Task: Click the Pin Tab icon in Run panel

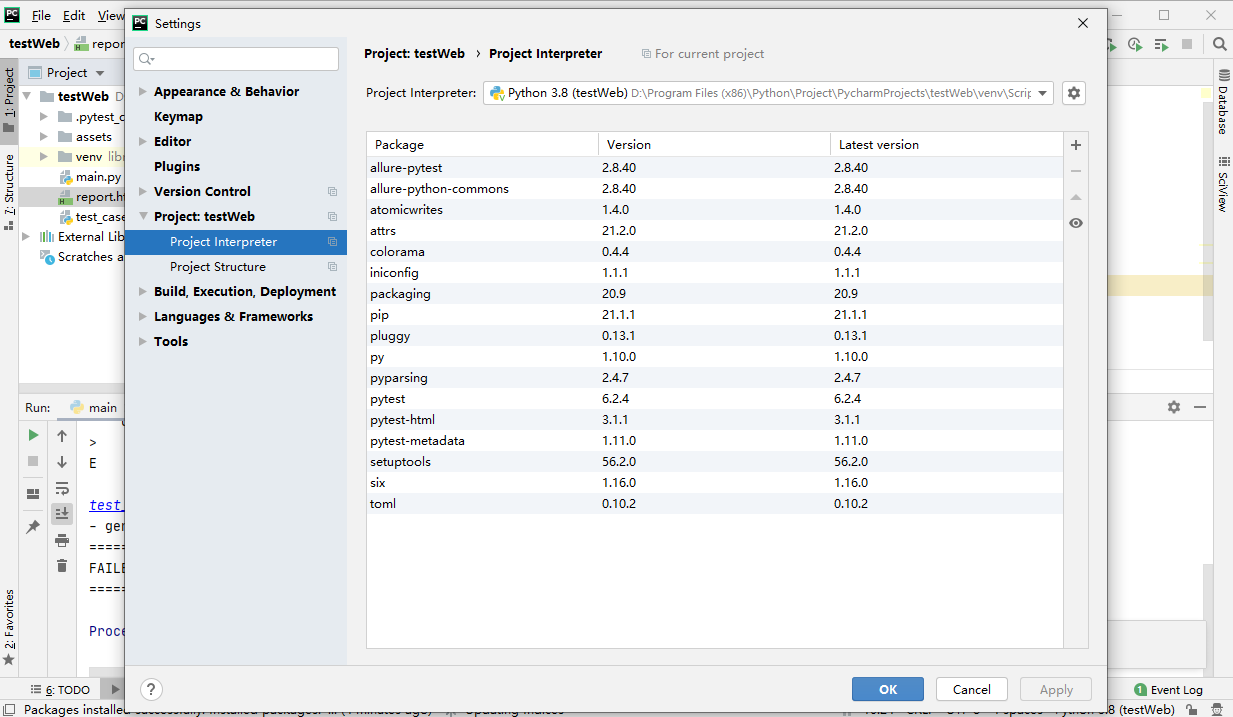Action: pyautogui.click(x=33, y=526)
